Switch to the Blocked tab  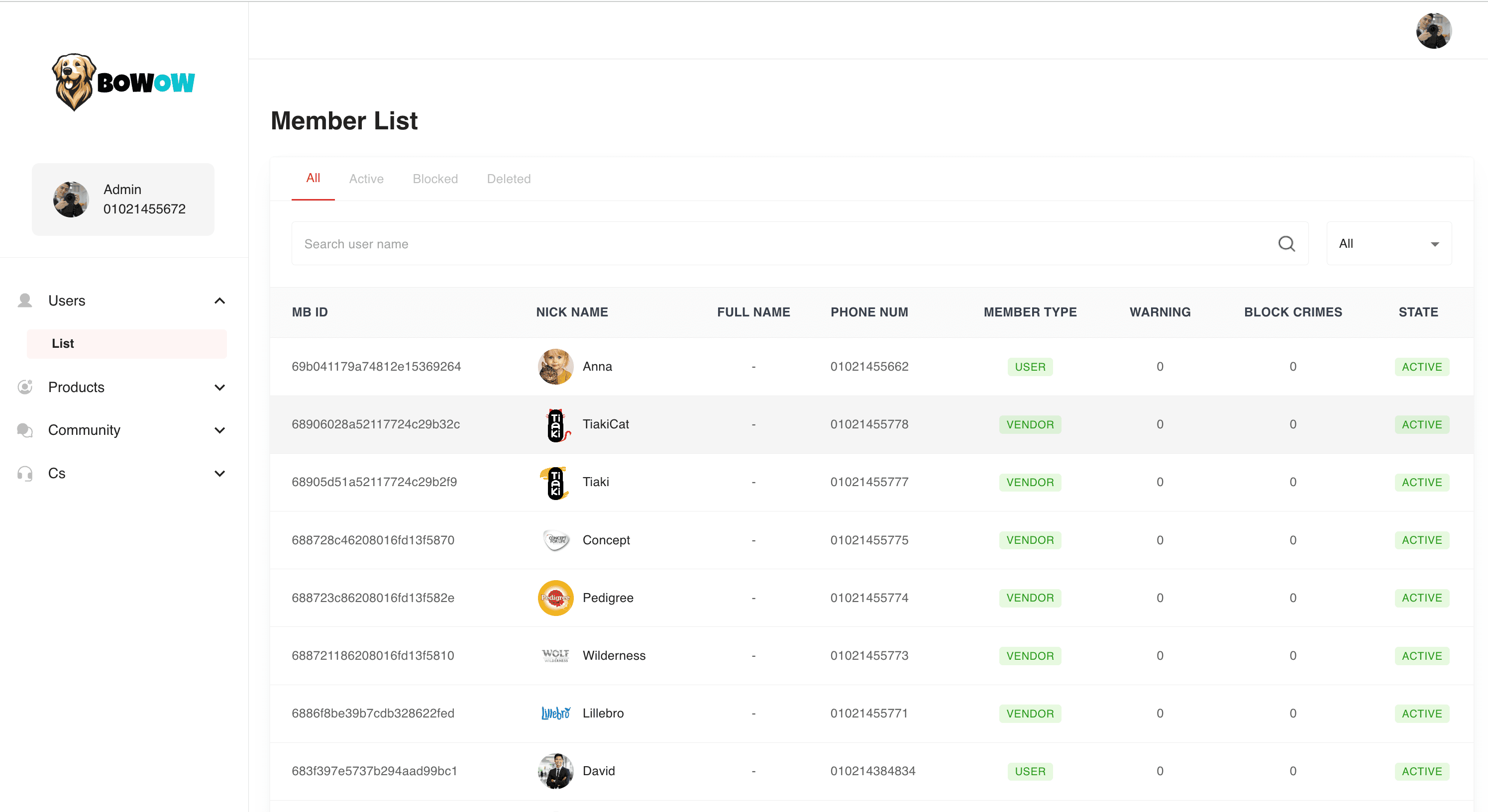pos(435,179)
